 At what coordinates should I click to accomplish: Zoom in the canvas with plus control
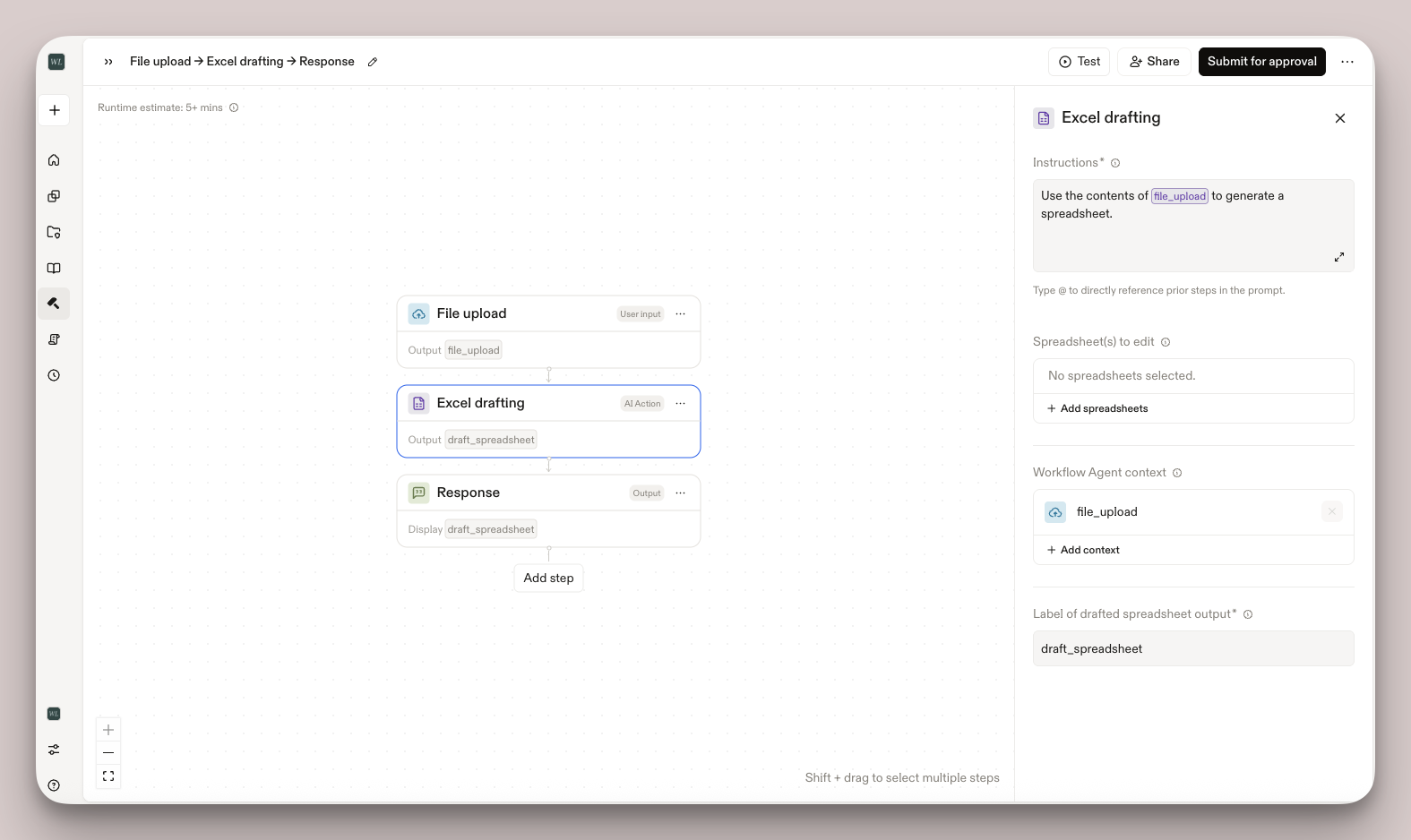point(108,730)
